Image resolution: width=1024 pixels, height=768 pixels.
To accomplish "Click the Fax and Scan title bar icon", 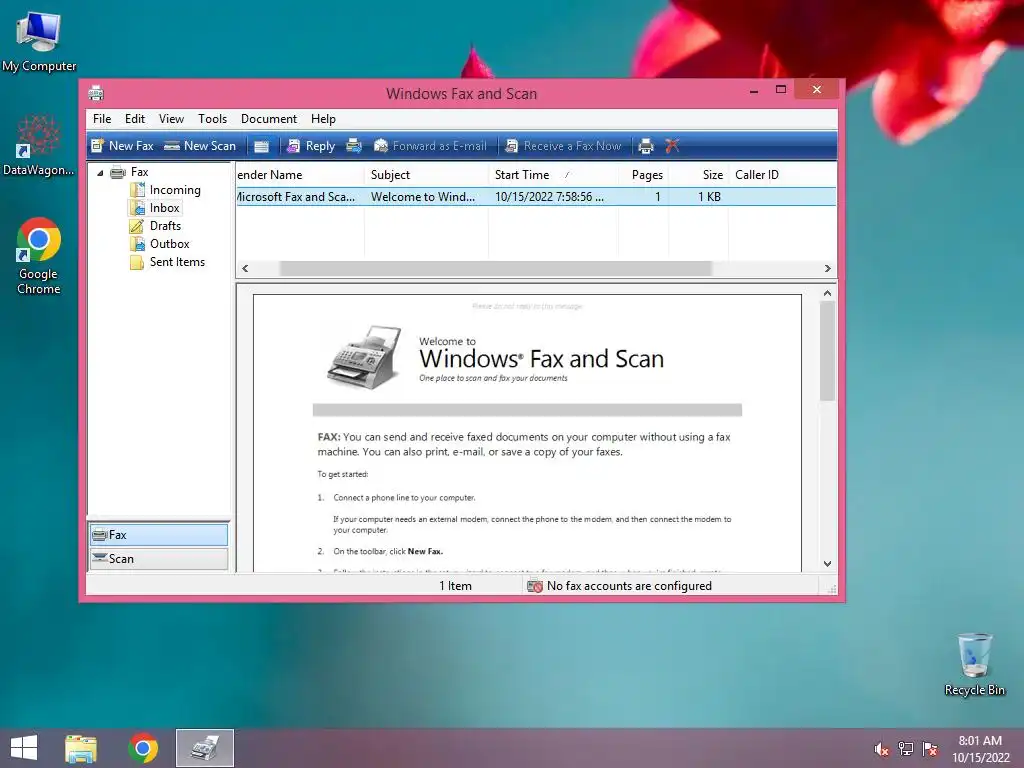I will tap(96, 93).
